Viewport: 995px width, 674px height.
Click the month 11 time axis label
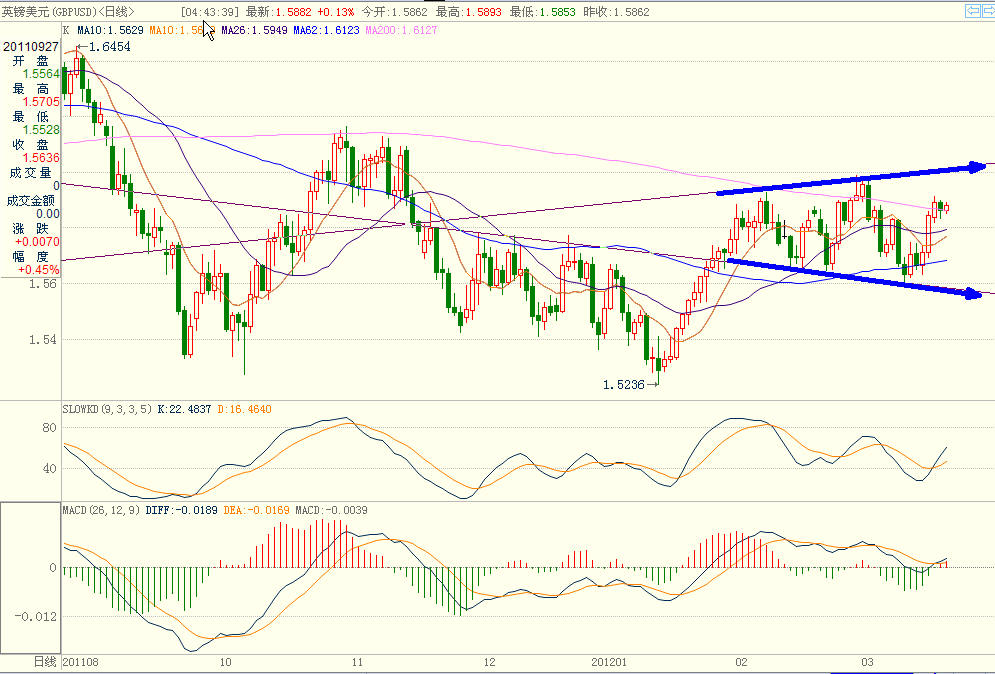tap(357, 663)
